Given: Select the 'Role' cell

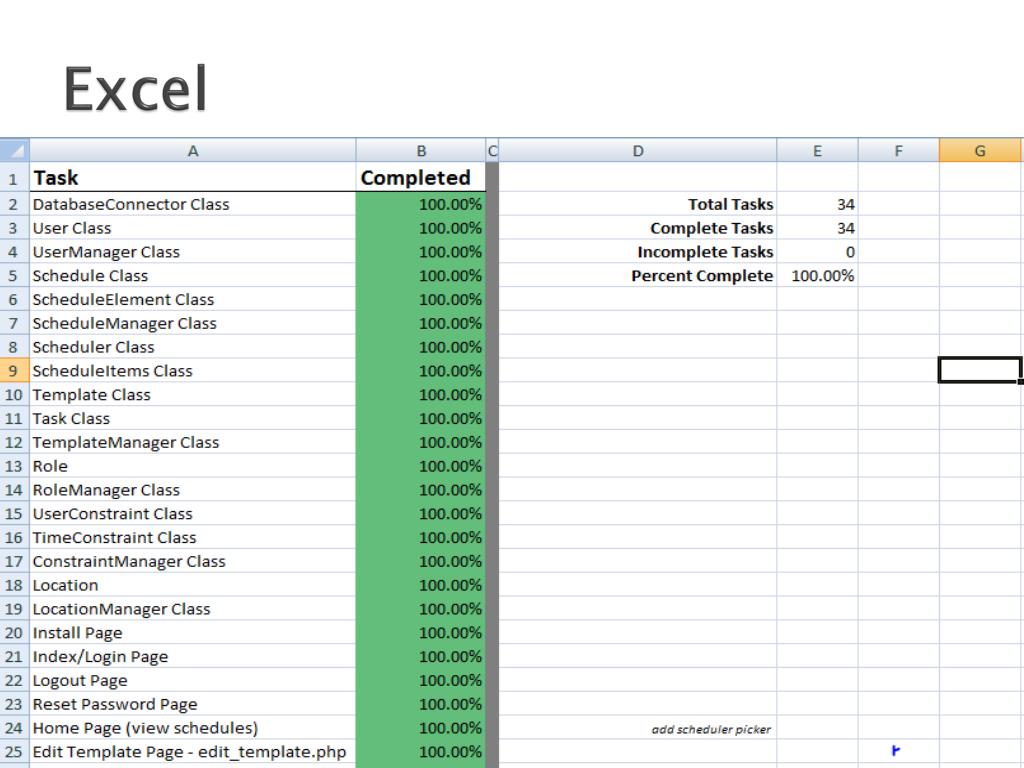Looking at the screenshot, I should pos(193,466).
